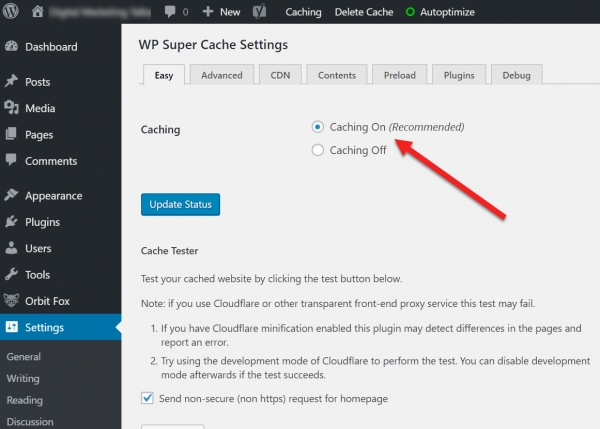Click the WordPress logo icon
The height and width of the screenshot is (429, 600).
pyautogui.click(x=11, y=11)
